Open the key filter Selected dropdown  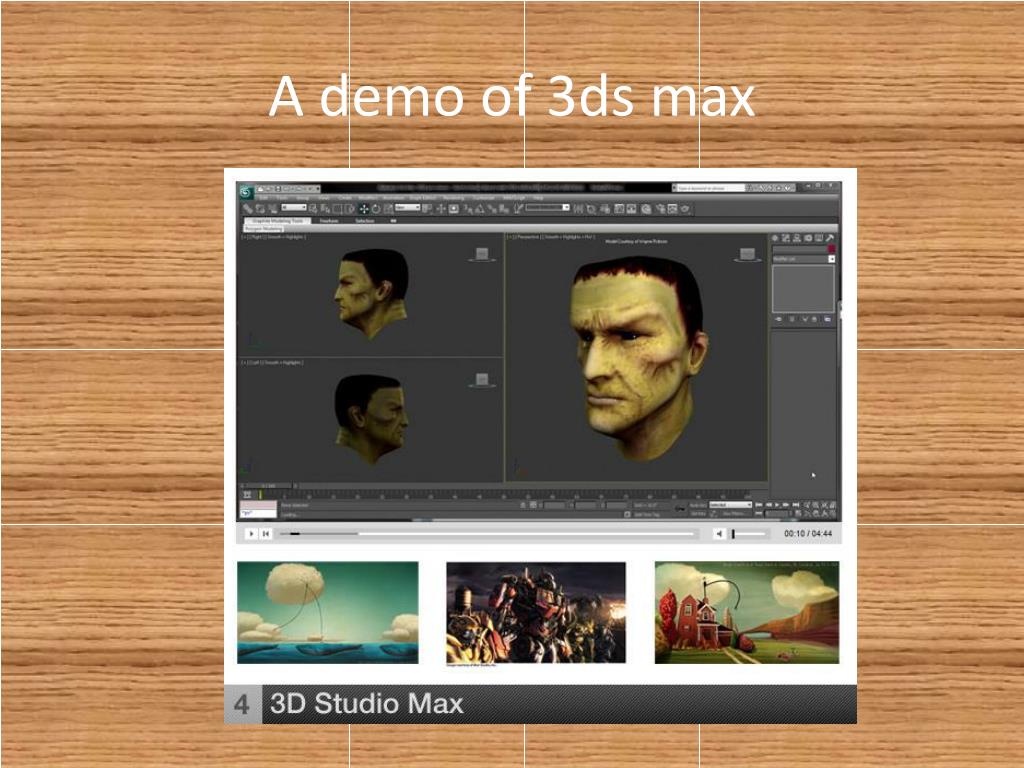731,505
